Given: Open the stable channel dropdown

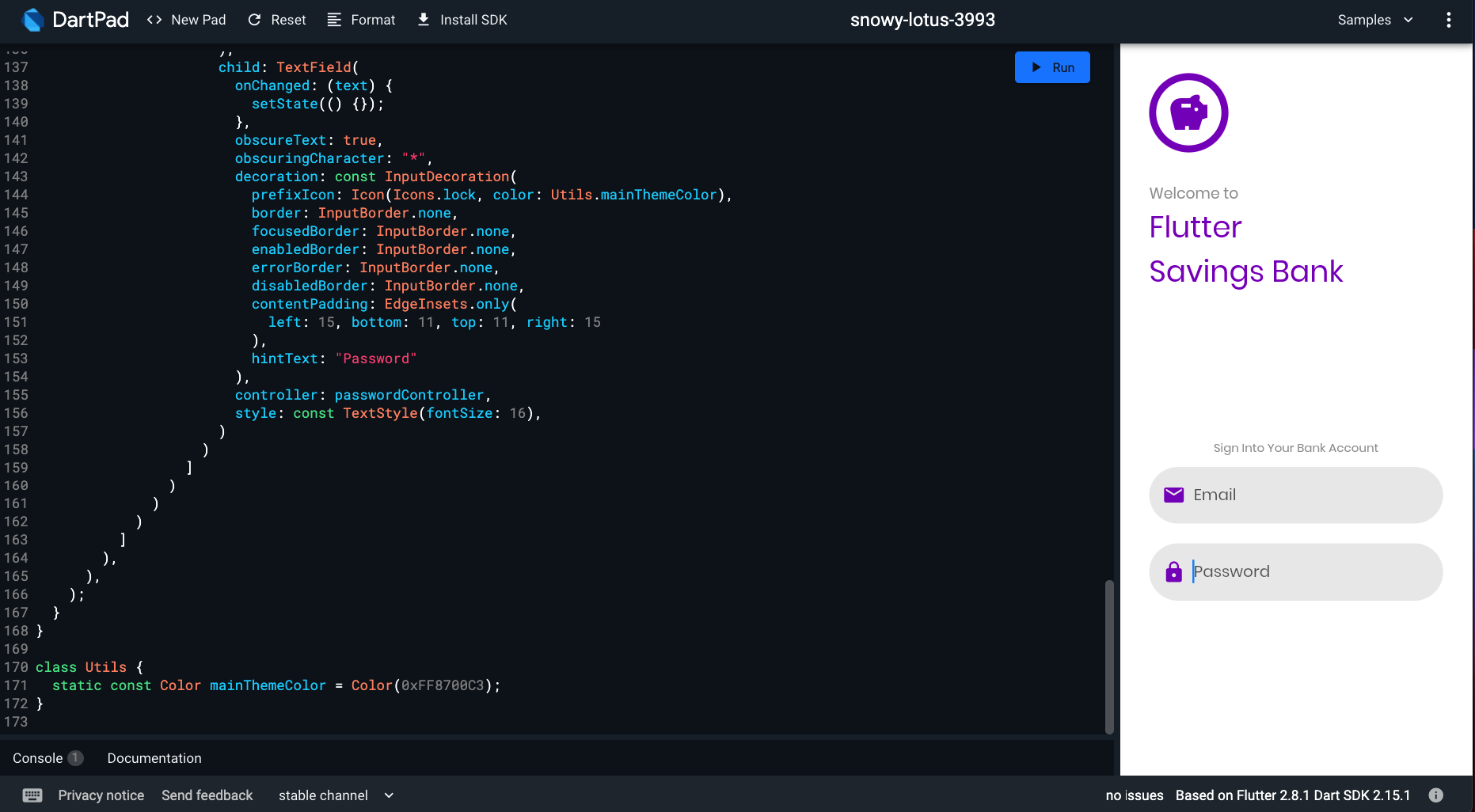Looking at the screenshot, I should pyautogui.click(x=336, y=795).
